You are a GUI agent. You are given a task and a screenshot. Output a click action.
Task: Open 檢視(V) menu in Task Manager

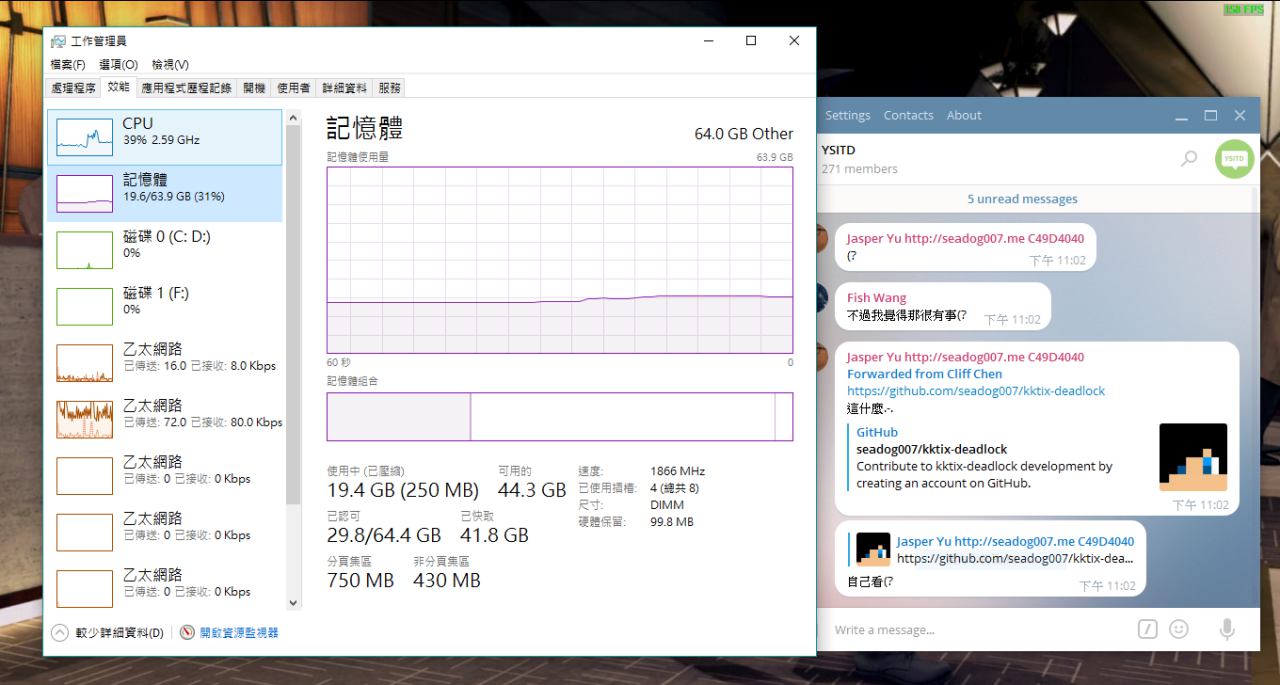(170, 64)
